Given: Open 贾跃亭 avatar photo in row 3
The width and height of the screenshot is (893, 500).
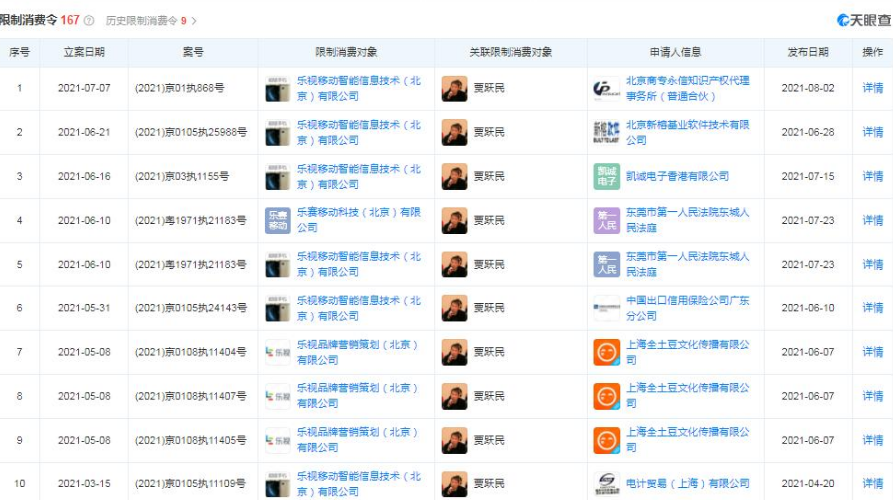Looking at the screenshot, I should pyautogui.click(x=454, y=177).
